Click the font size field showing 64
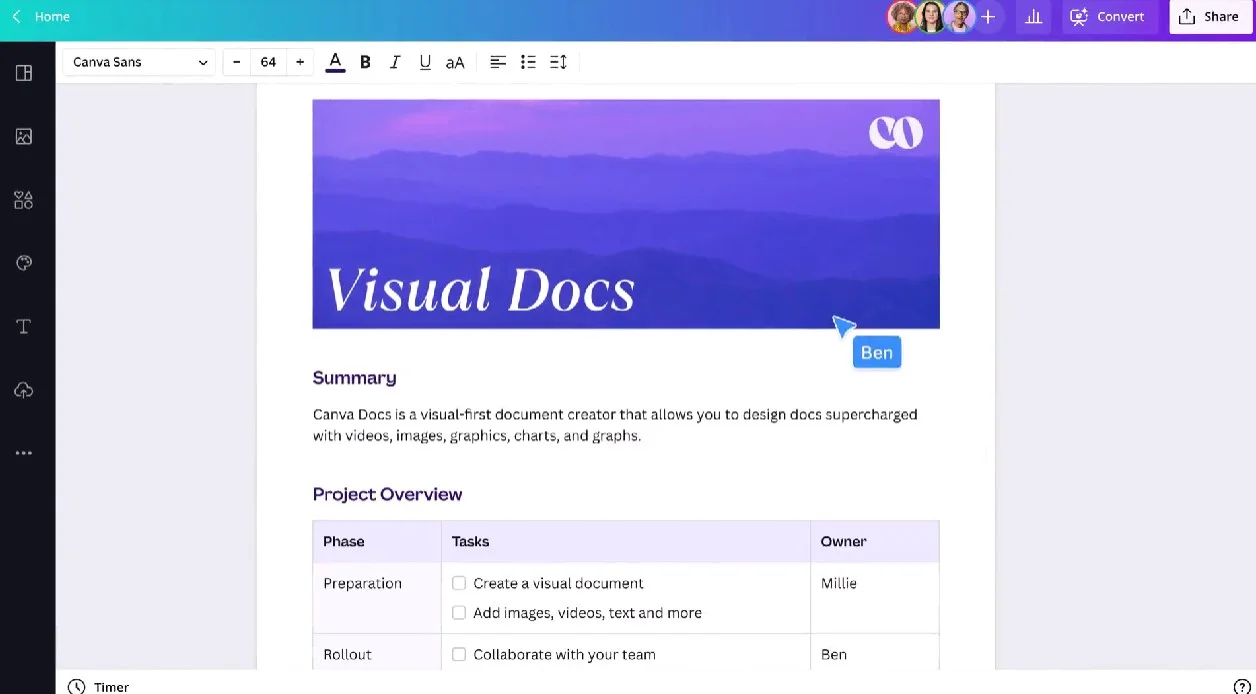The width and height of the screenshot is (1256, 694). coord(268,62)
